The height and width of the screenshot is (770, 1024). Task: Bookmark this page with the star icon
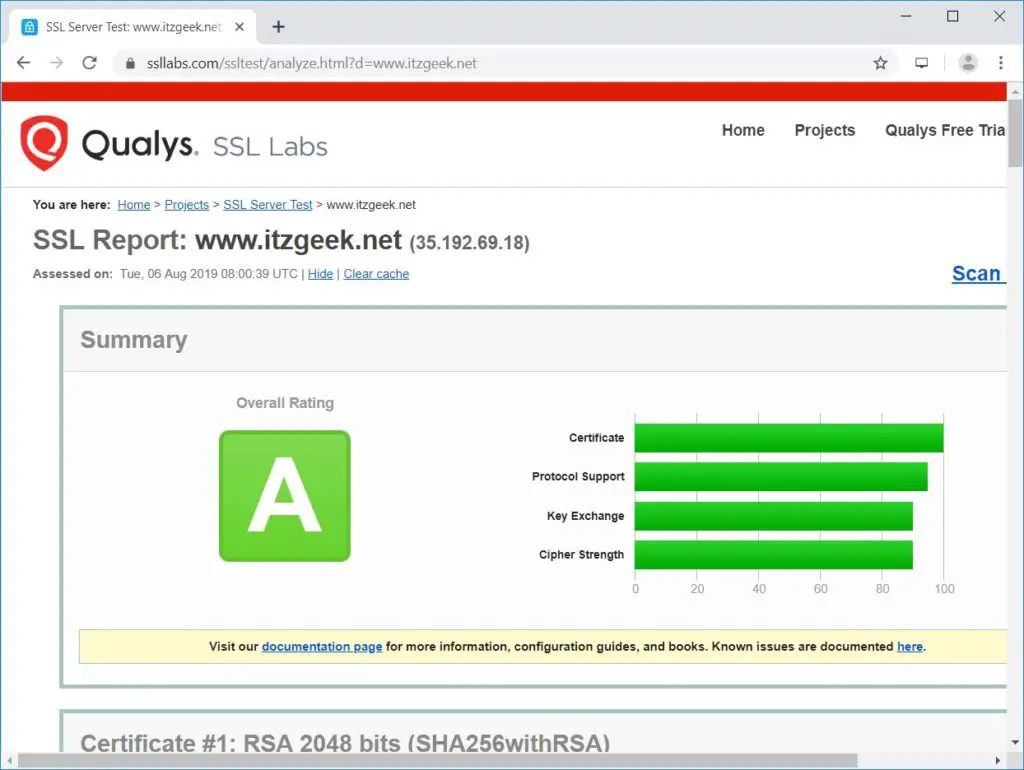(880, 63)
